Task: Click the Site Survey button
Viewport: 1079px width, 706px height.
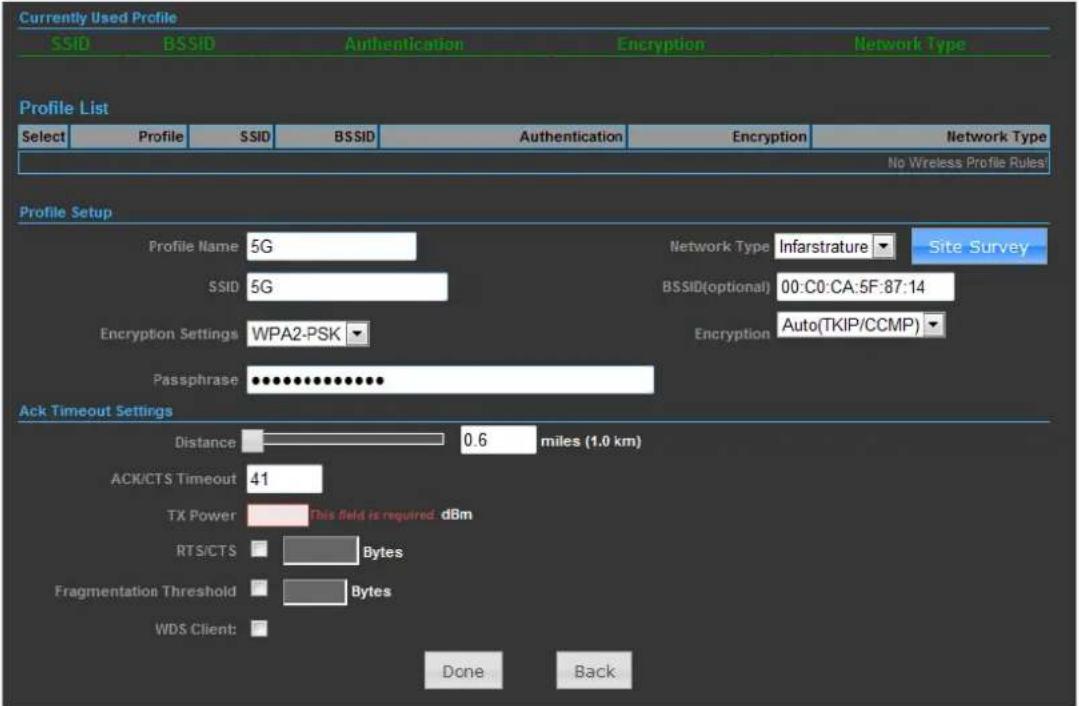Action: point(979,246)
